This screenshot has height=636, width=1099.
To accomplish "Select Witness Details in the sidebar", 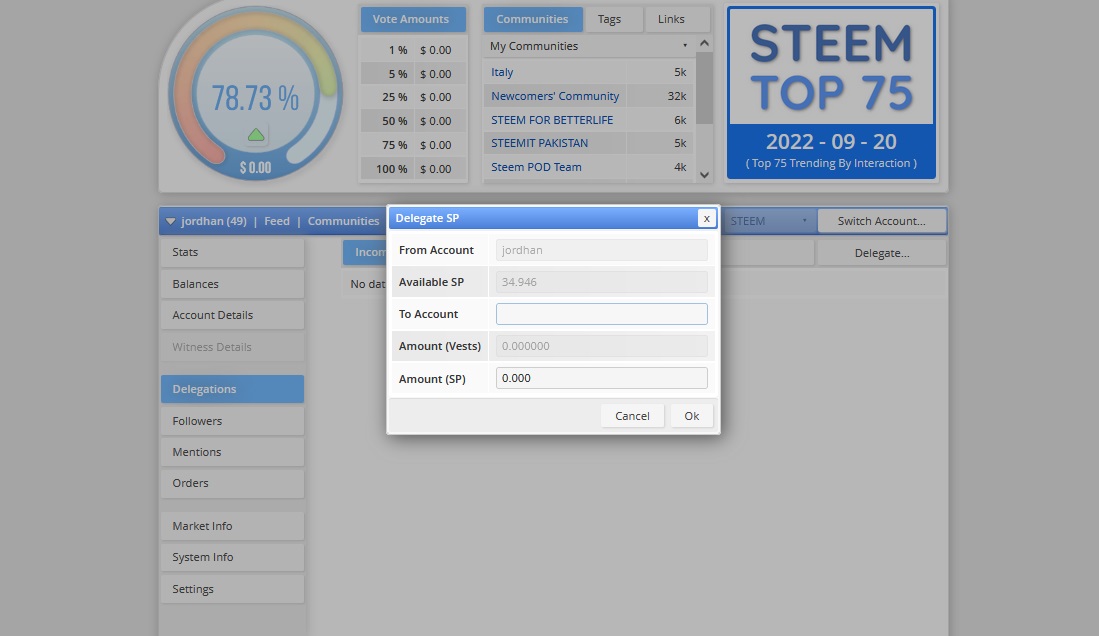I will click(x=232, y=347).
